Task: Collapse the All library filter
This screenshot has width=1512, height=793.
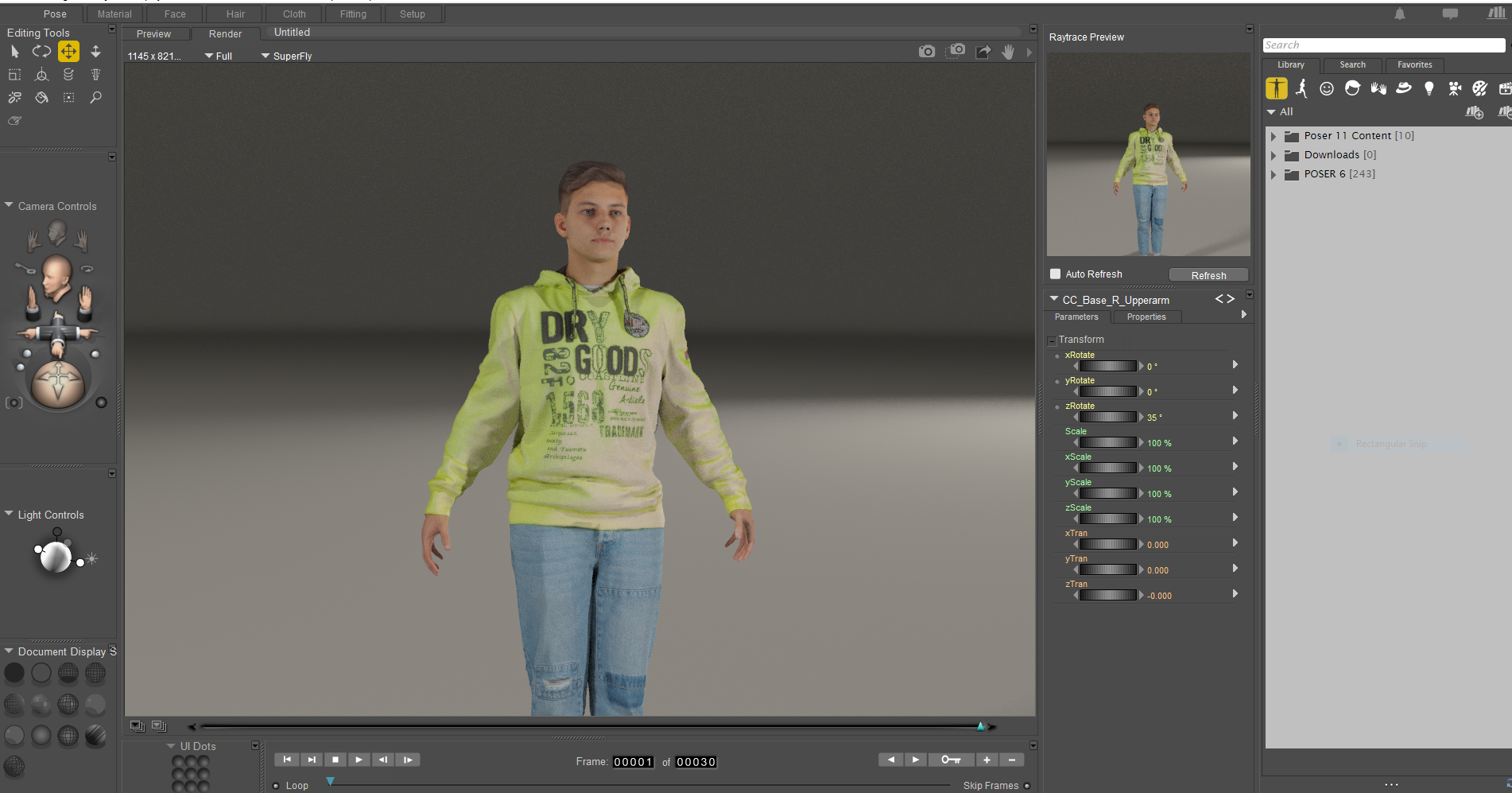Action: [1271, 112]
